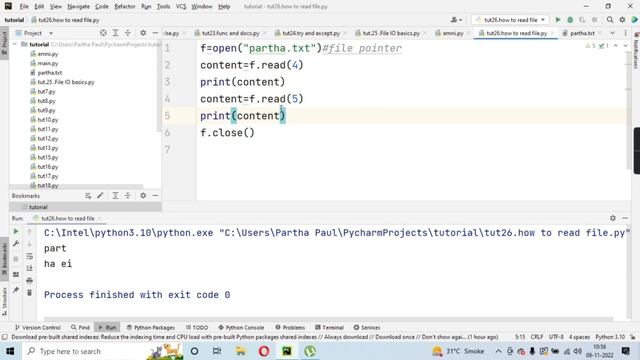
Task: Collapse the tutorial project root folder
Action: point(15,44)
